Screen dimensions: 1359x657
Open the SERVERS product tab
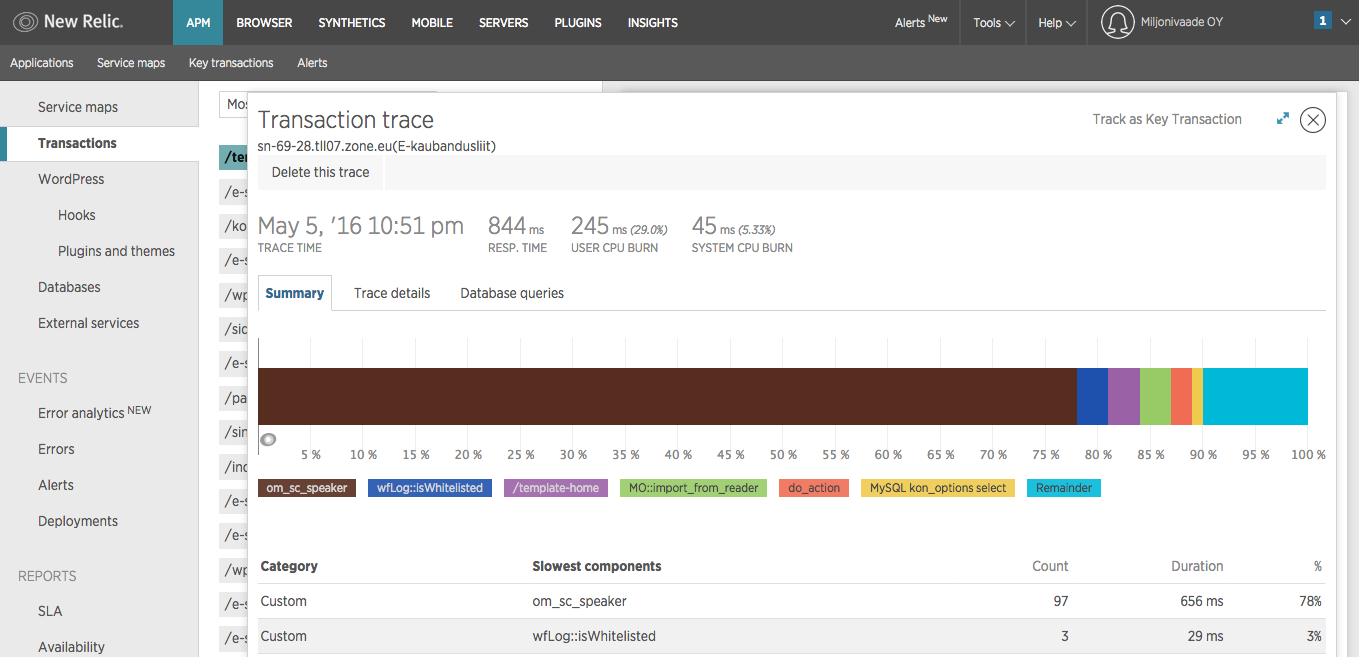tap(504, 22)
